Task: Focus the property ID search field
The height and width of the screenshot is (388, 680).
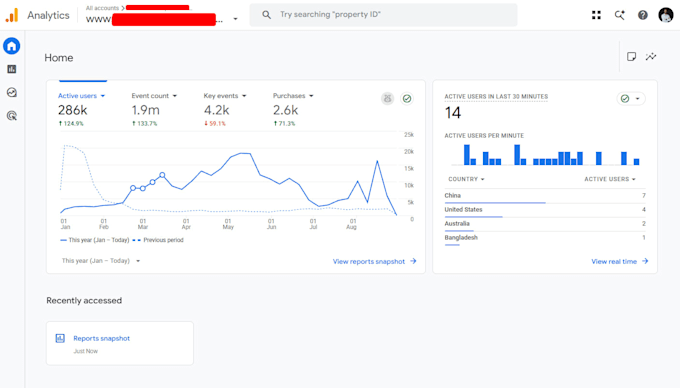Action: 383,15
